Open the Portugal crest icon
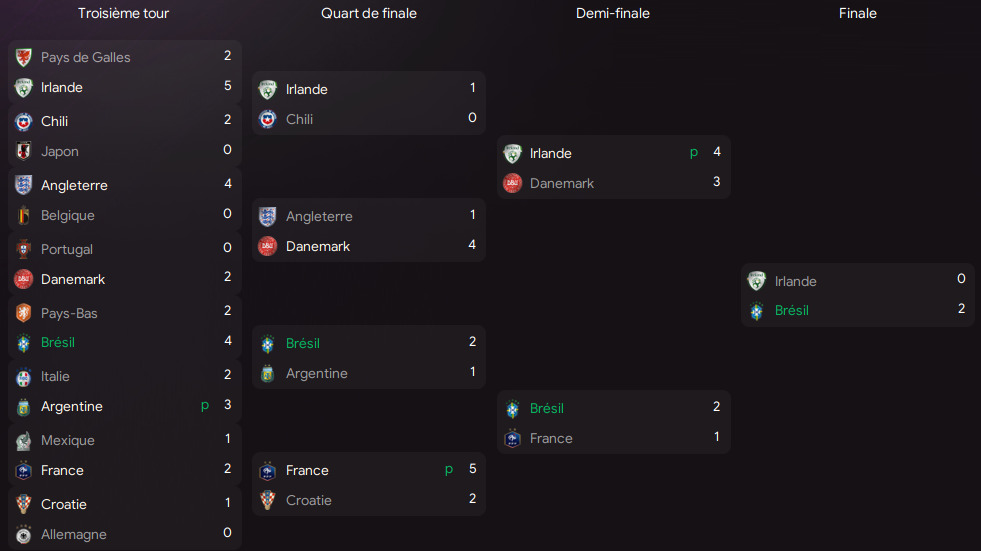 click(24, 249)
